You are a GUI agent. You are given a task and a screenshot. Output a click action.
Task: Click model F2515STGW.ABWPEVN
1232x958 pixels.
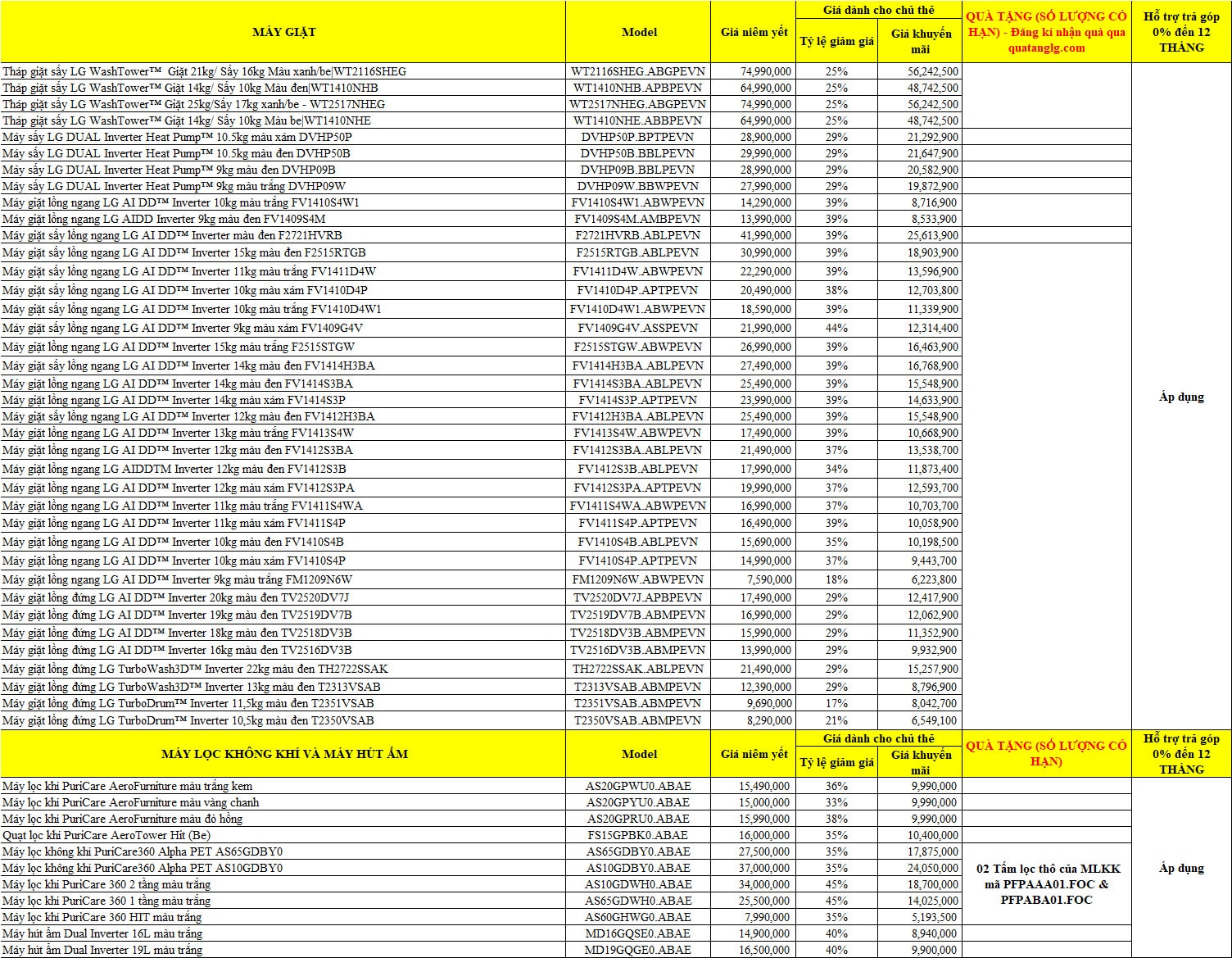click(x=639, y=347)
